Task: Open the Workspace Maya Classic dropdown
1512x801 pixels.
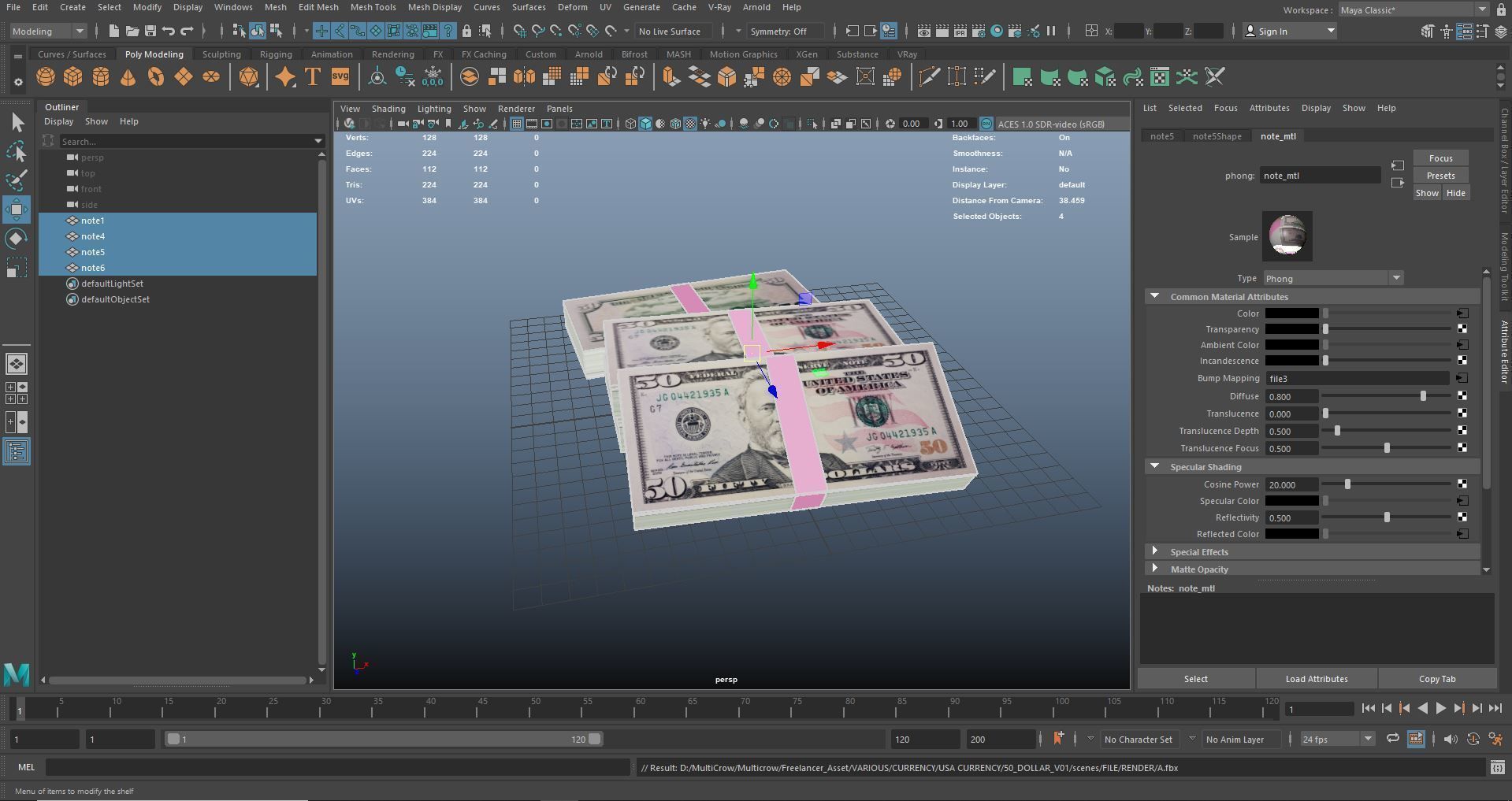Action: click(x=1413, y=10)
